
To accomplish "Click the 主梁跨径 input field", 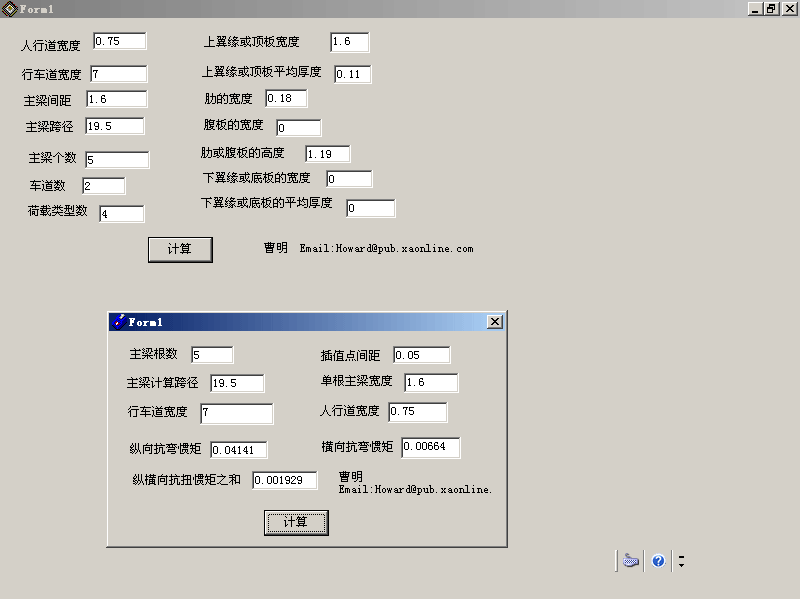I will click(115, 126).
